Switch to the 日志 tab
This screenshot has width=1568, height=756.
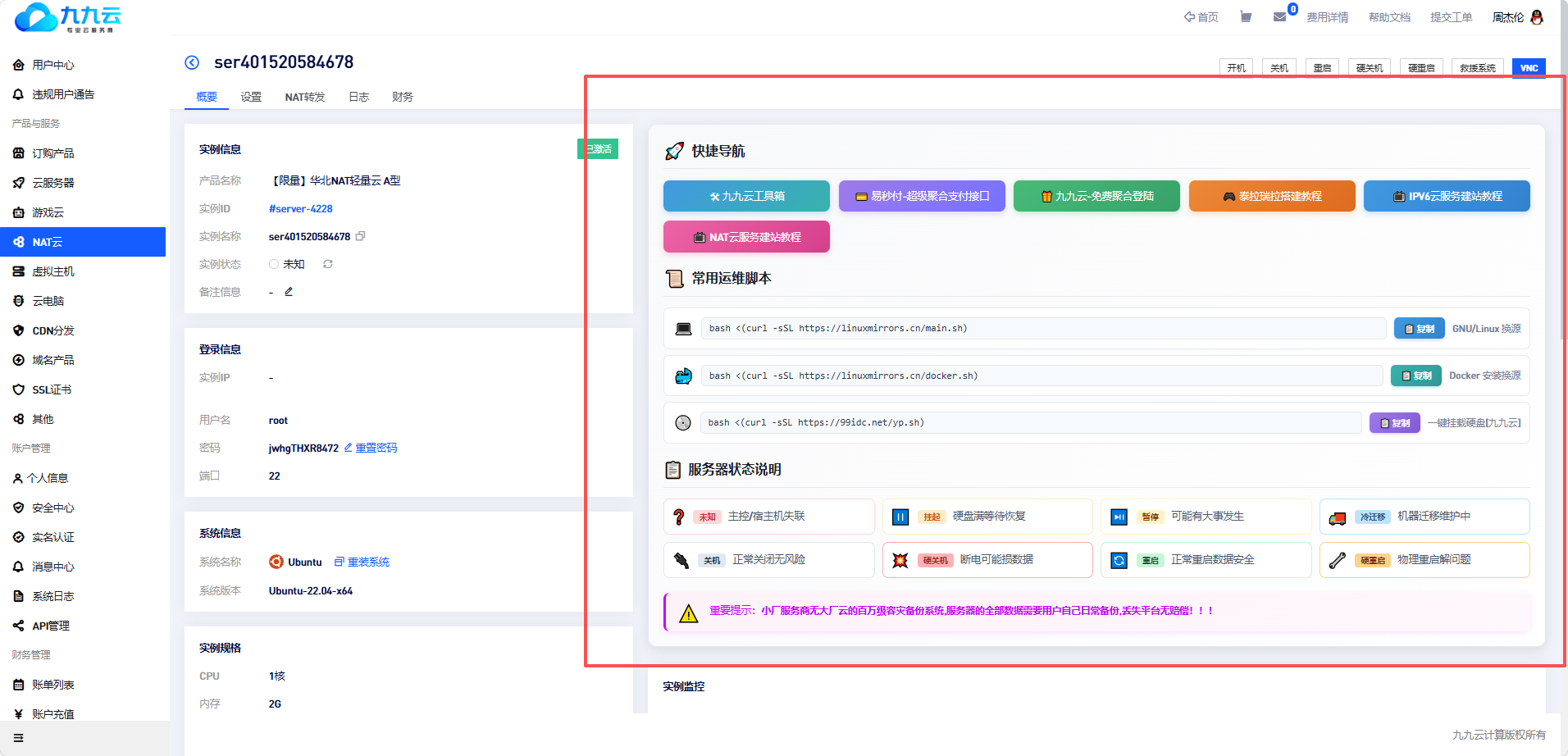[359, 97]
